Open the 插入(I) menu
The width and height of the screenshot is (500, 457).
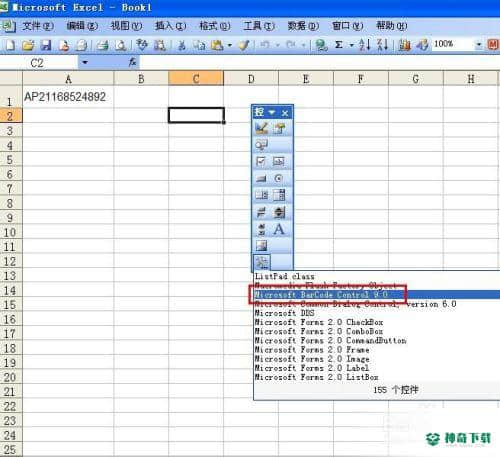pos(170,26)
